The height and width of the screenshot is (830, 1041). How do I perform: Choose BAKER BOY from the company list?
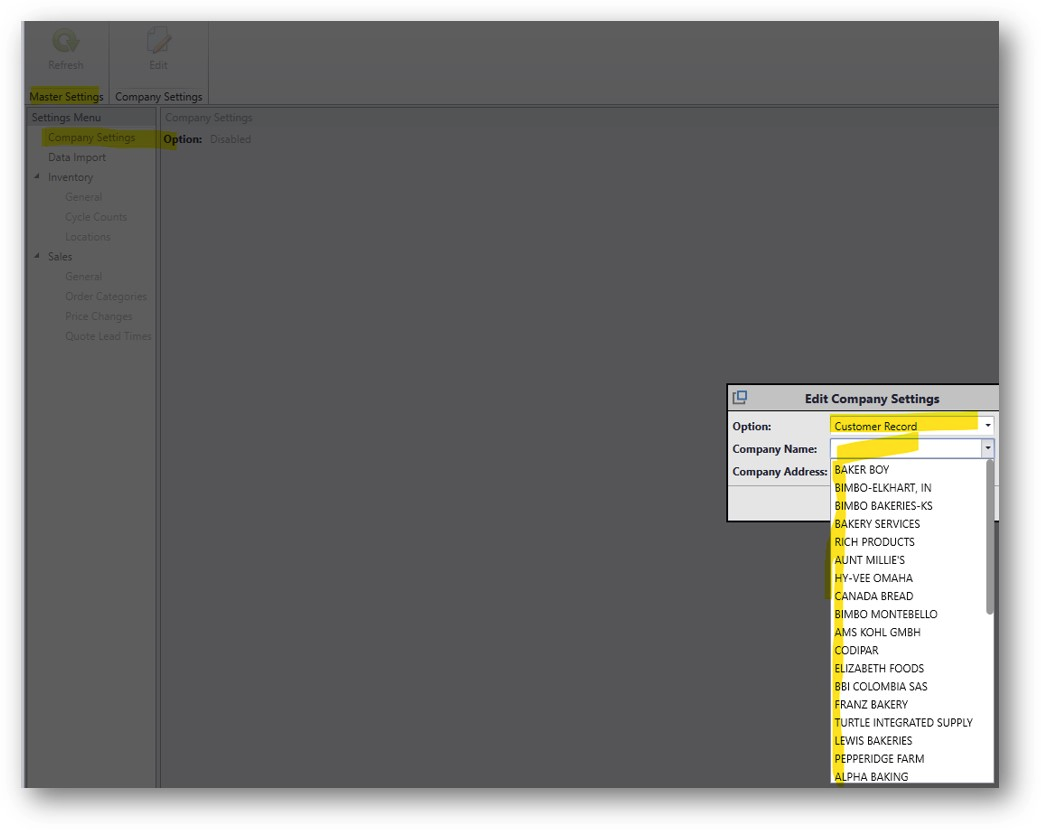[862, 470]
